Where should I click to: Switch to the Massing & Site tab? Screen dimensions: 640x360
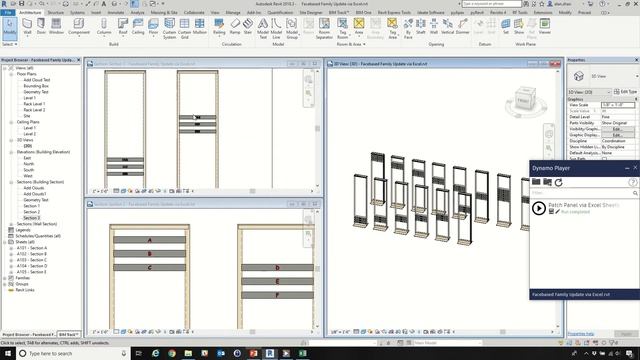click(164, 13)
